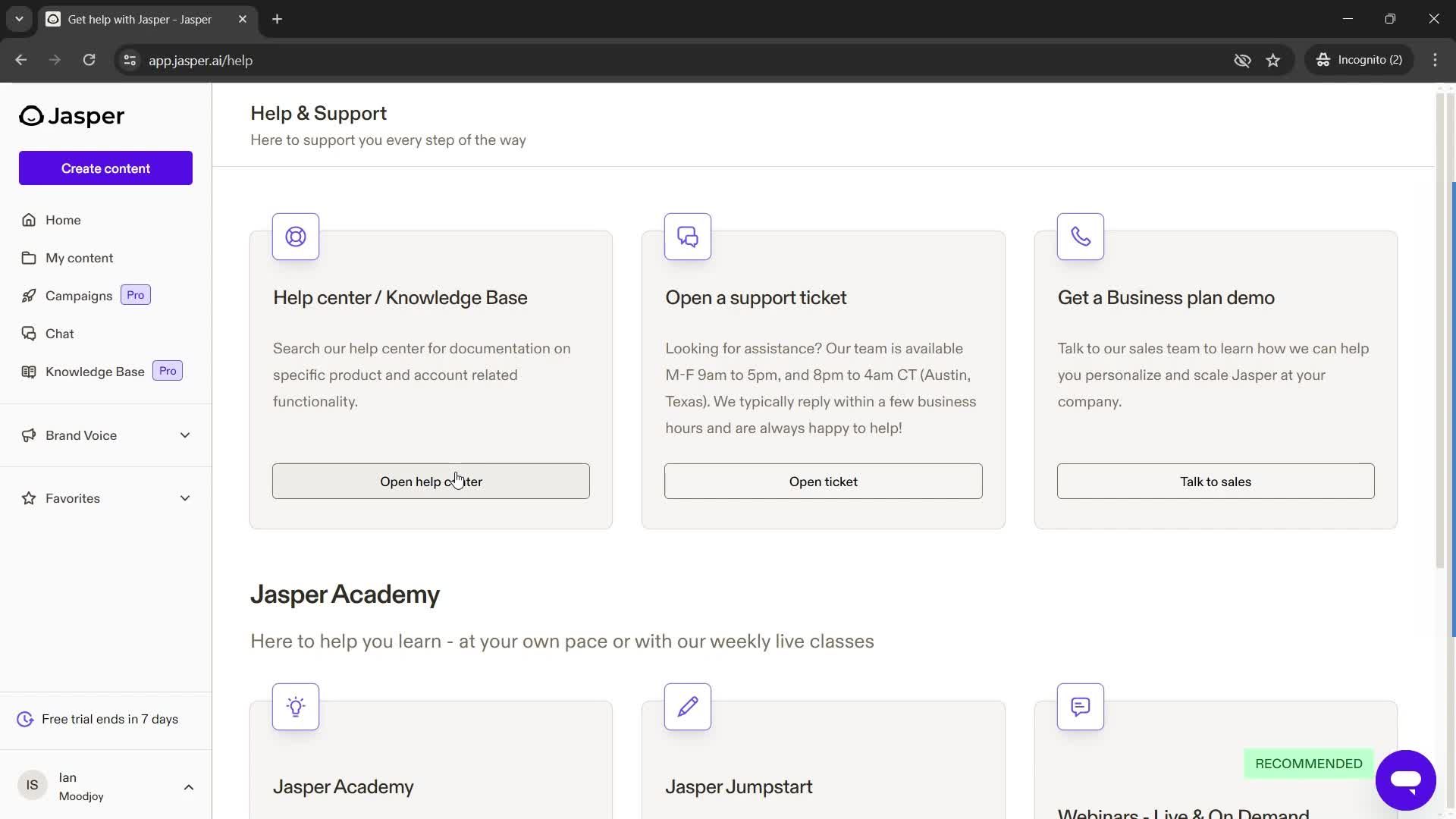Open the help center
Screen dimensions: 1456x819
point(430,481)
